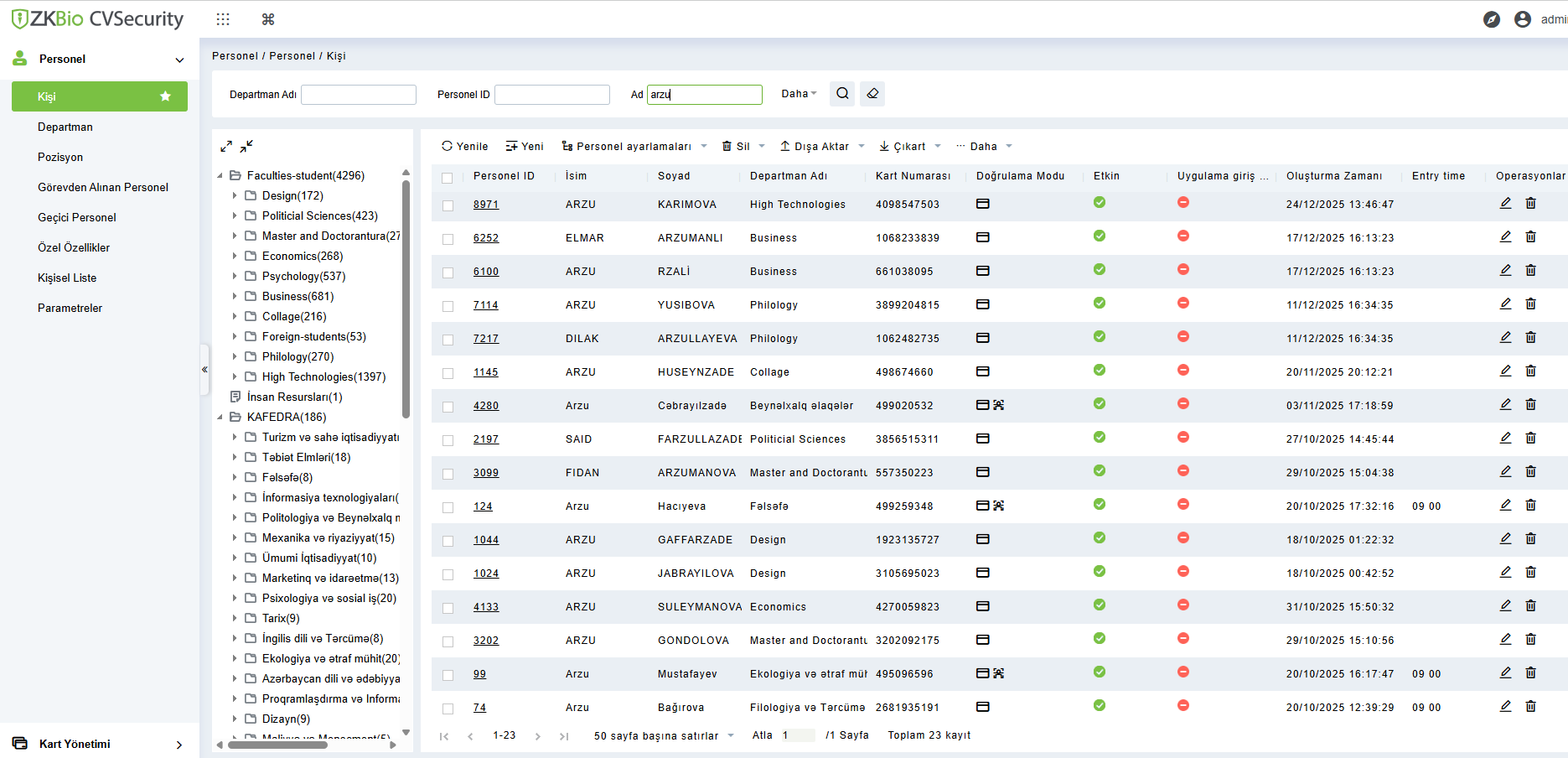
Task: Click the favorite star on Kişi
Action: (x=165, y=96)
